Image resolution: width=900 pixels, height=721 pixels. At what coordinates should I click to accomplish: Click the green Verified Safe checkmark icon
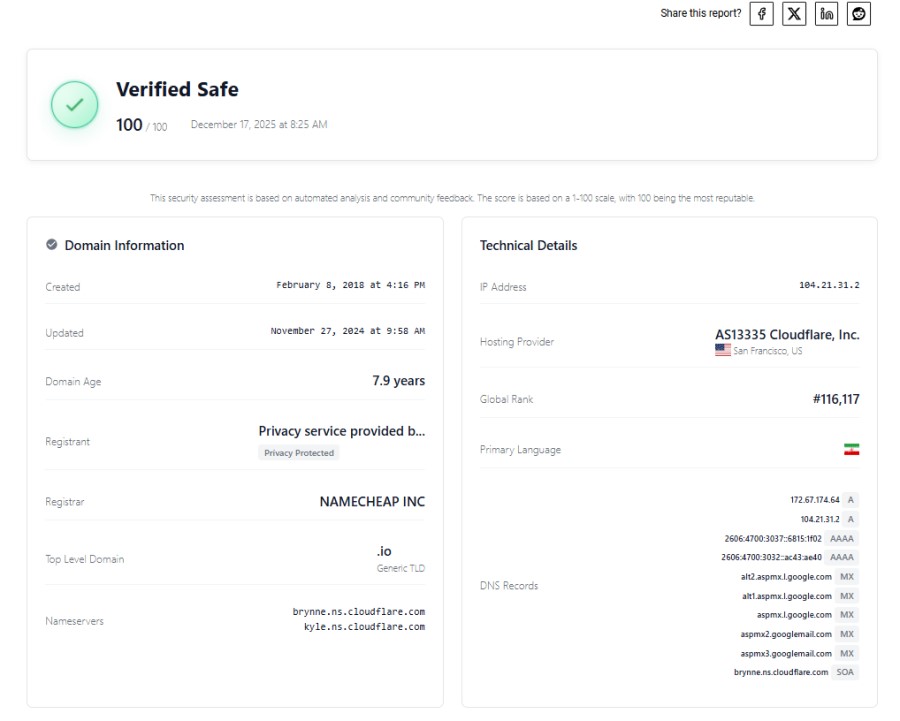(x=75, y=105)
